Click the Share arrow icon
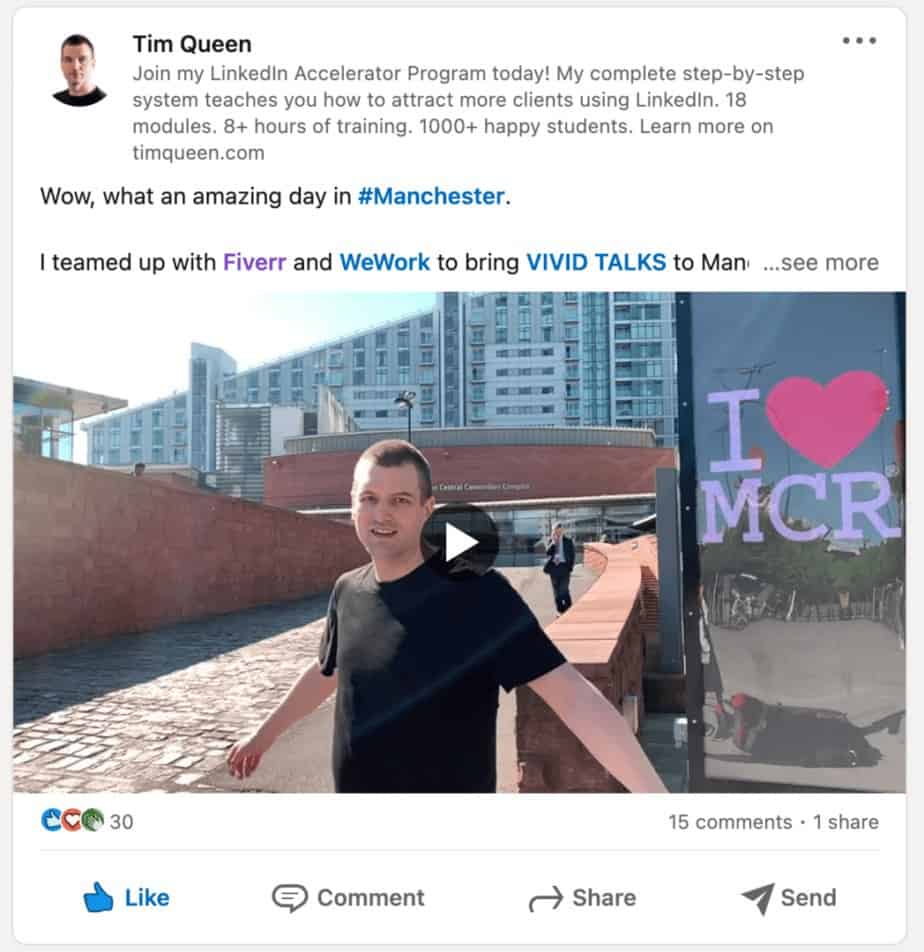The image size is (924, 952). (x=545, y=899)
